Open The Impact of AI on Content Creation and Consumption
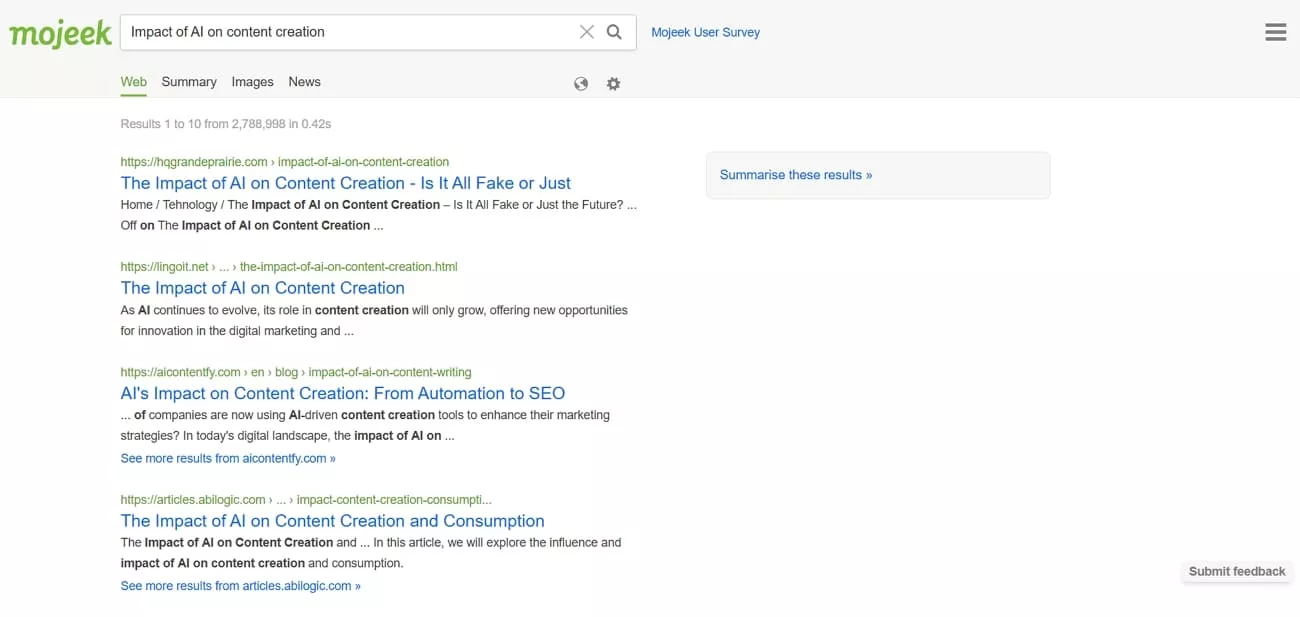Viewport: 1300px width, 617px height. (332, 520)
